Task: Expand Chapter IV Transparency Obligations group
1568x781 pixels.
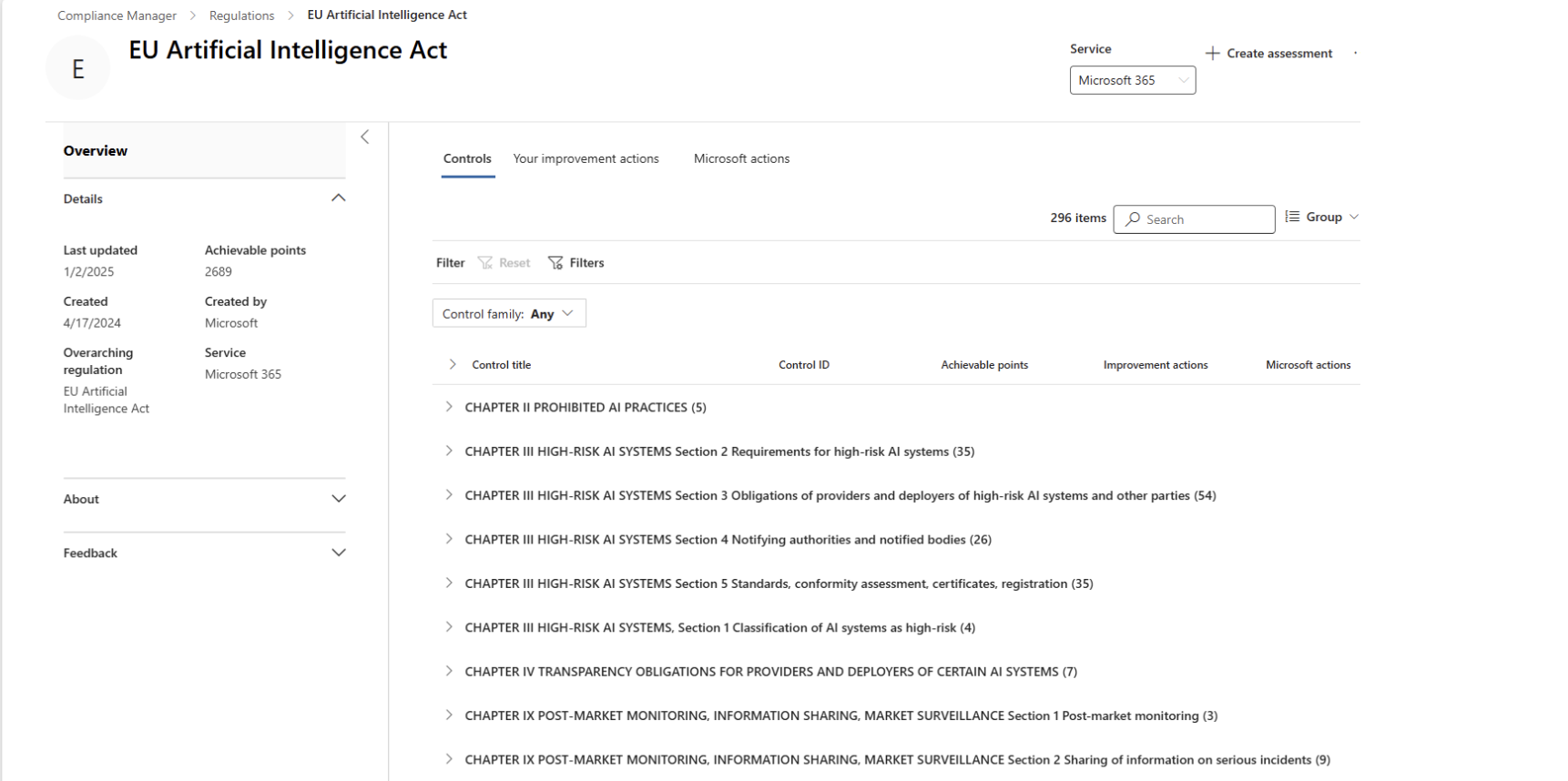Action: coord(449,671)
